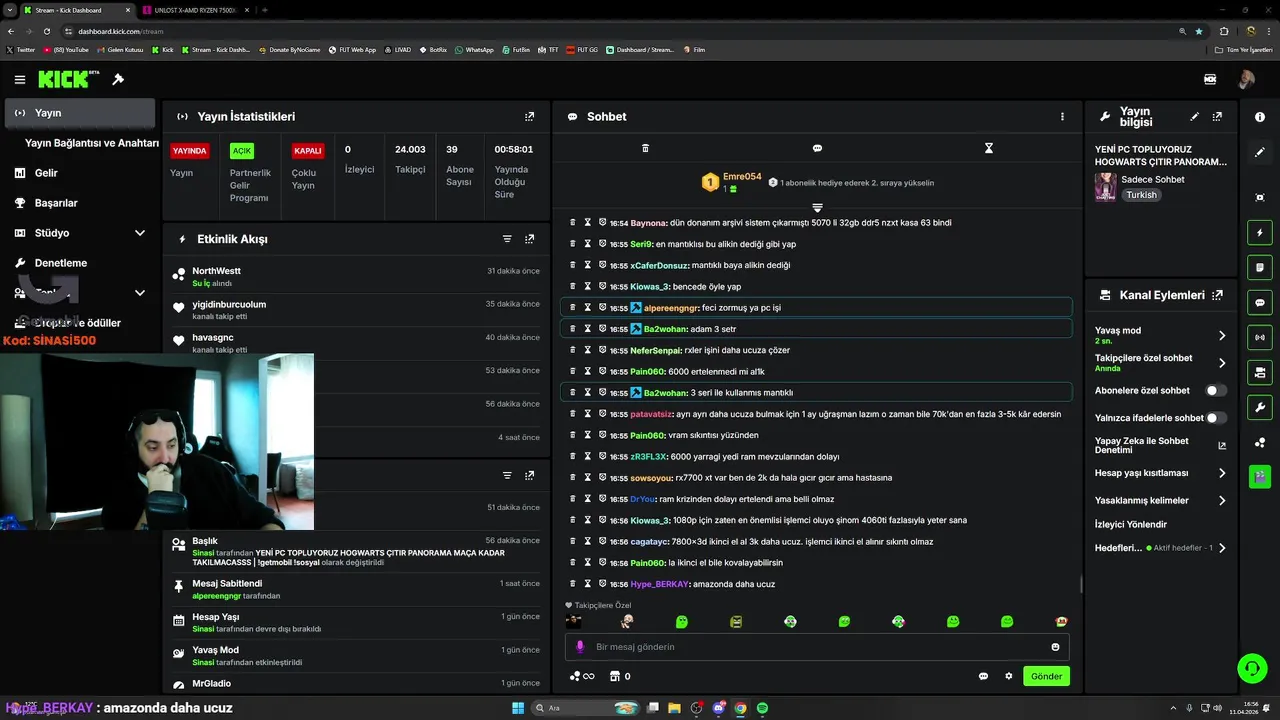
Task: Click the stream category thumbnail in Yayın bilgisi
Action: (1105, 187)
